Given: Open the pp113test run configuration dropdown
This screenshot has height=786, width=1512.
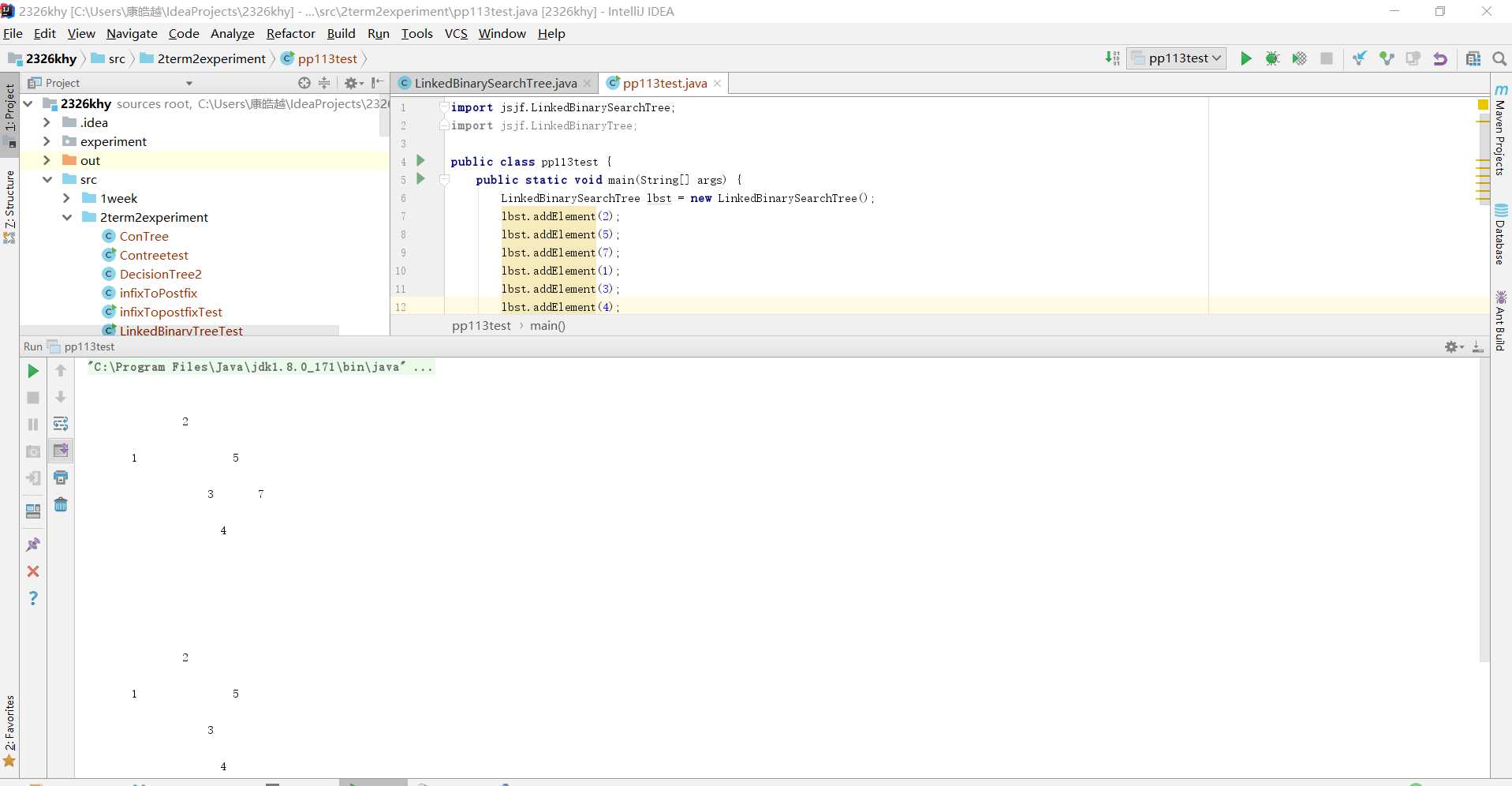Looking at the screenshot, I should 1177,58.
